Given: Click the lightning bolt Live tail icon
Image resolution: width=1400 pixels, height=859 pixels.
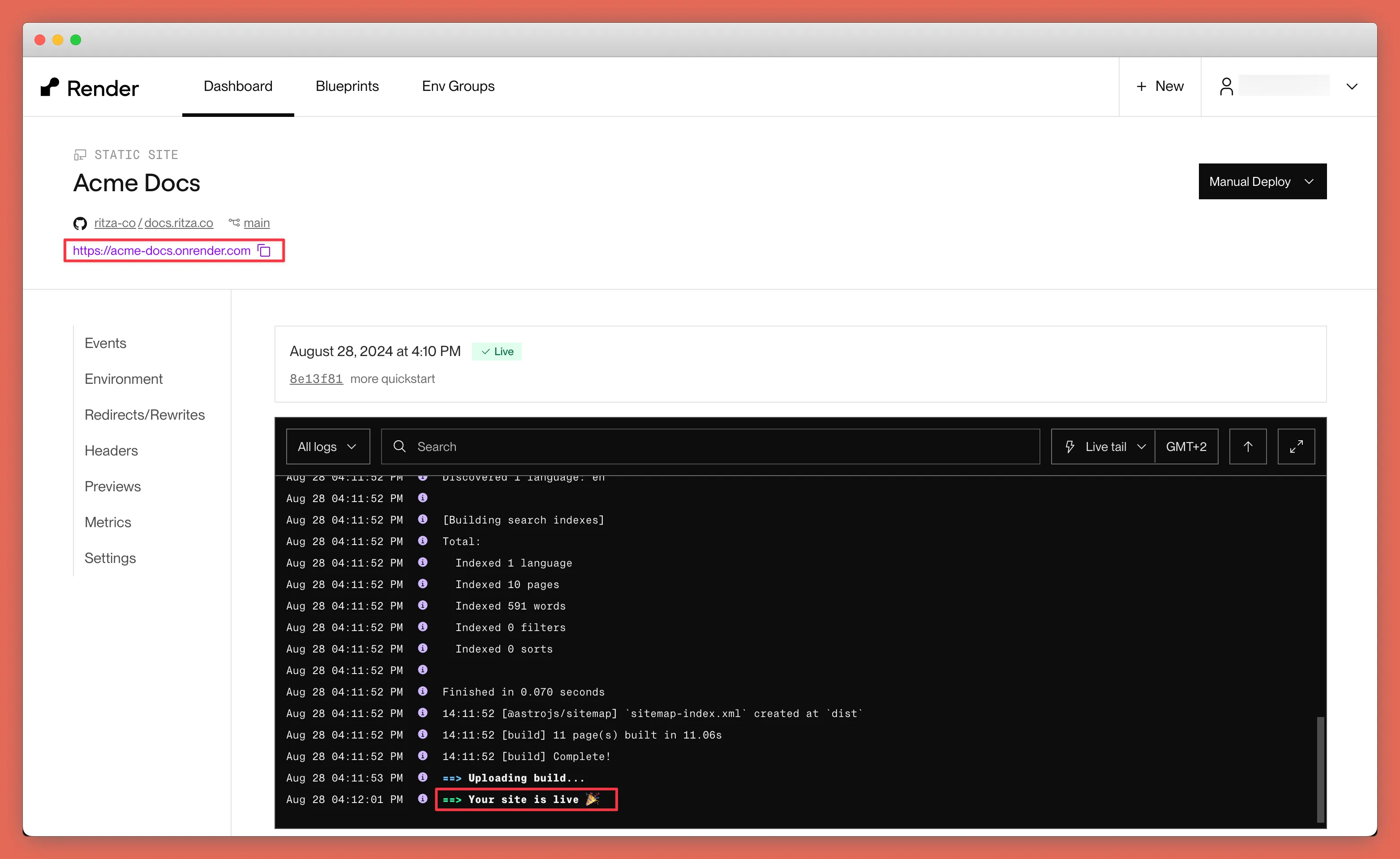Looking at the screenshot, I should pyautogui.click(x=1070, y=447).
